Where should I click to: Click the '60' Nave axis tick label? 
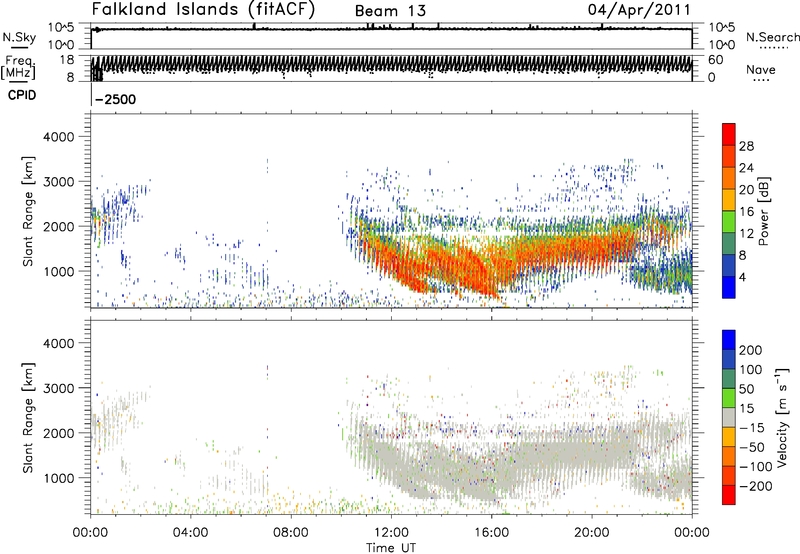pyautogui.click(x=716, y=60)
